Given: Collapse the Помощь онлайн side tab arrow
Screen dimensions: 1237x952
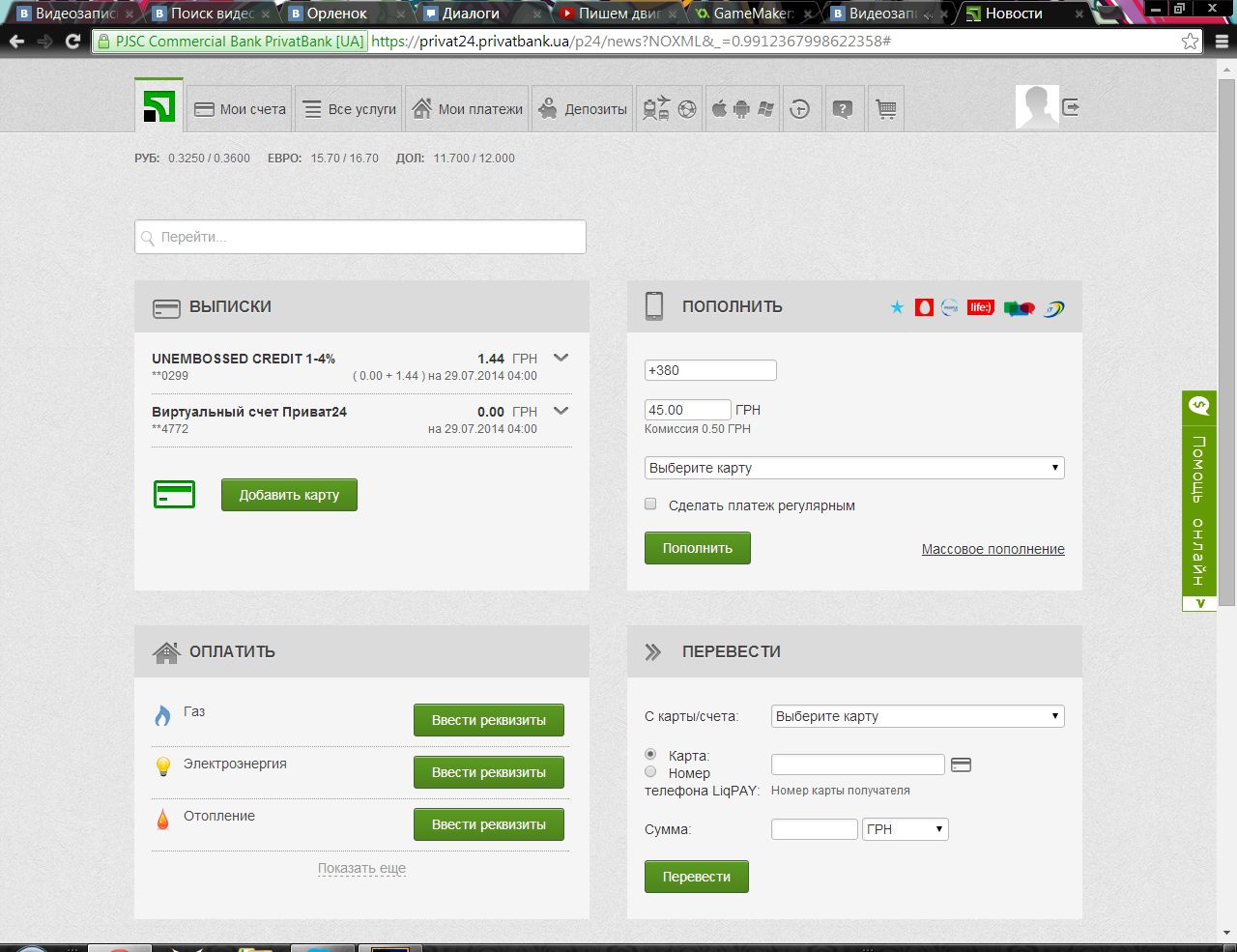Looking at the screenshot, I should [1199, 603].
